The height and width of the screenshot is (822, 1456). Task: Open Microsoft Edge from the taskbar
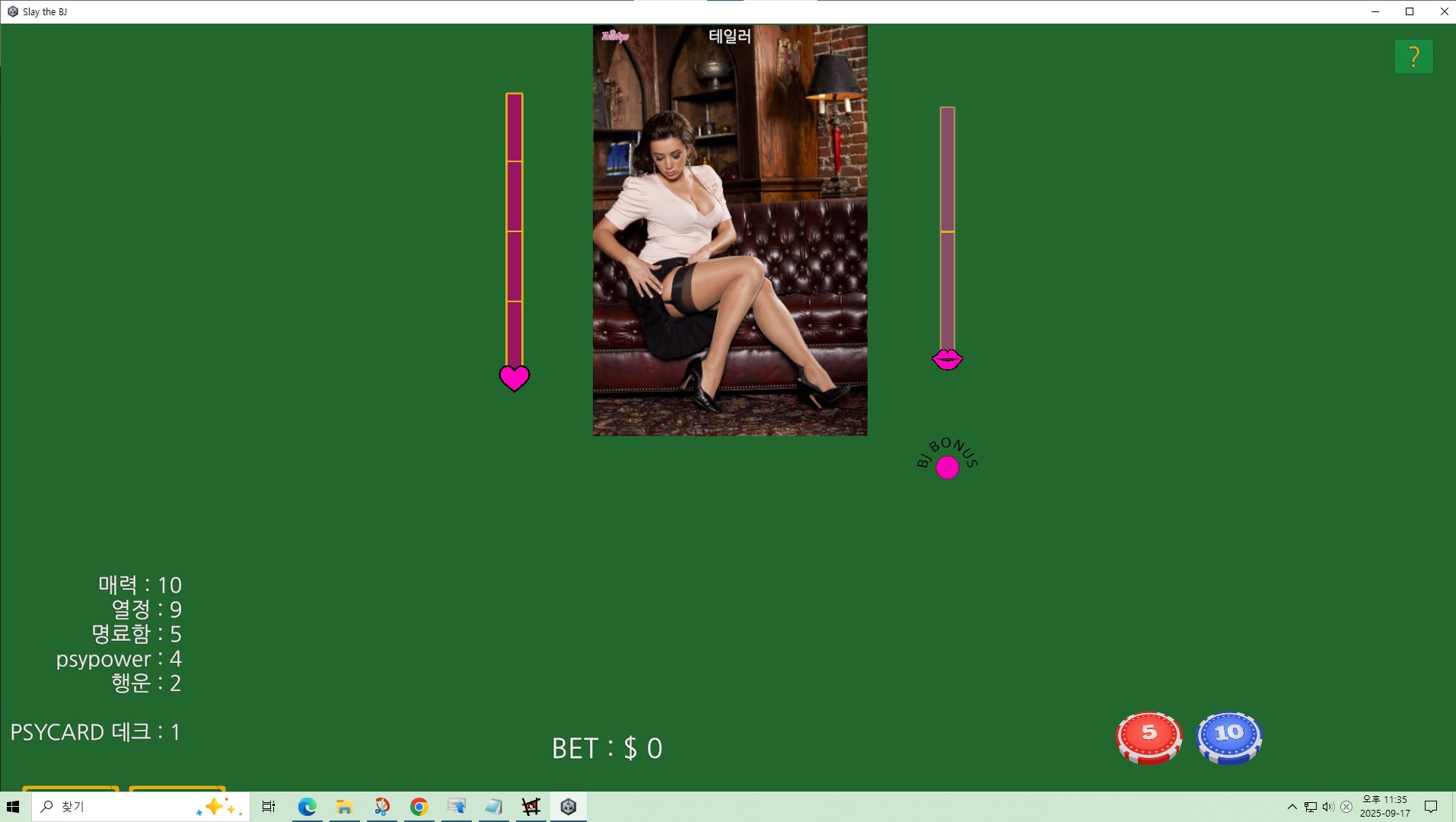tap(307, 807)
